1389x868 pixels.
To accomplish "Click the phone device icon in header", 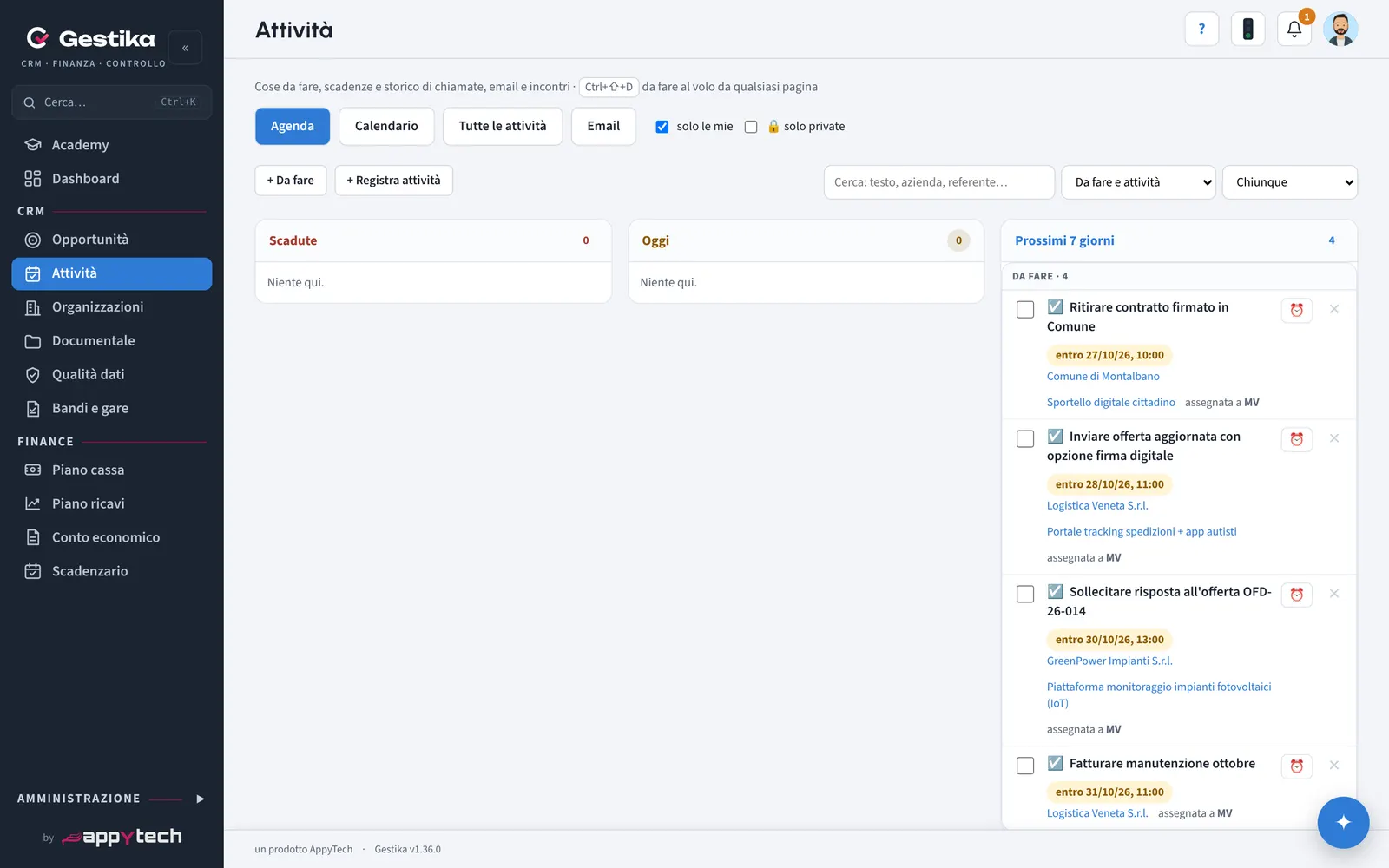I will click(1247, 29).
